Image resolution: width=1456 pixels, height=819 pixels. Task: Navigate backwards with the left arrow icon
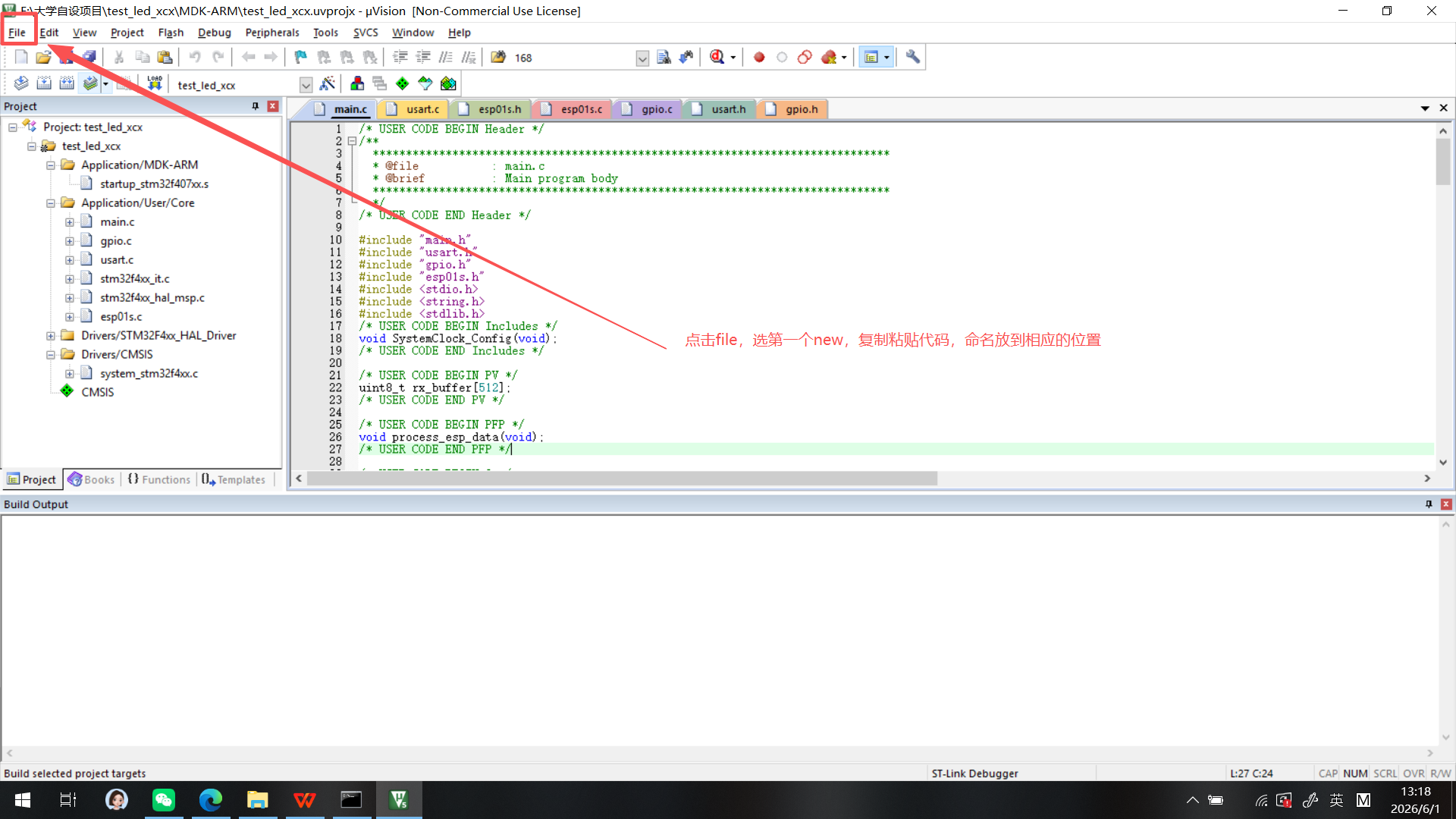pyautogui.click(x=248, y=57)
